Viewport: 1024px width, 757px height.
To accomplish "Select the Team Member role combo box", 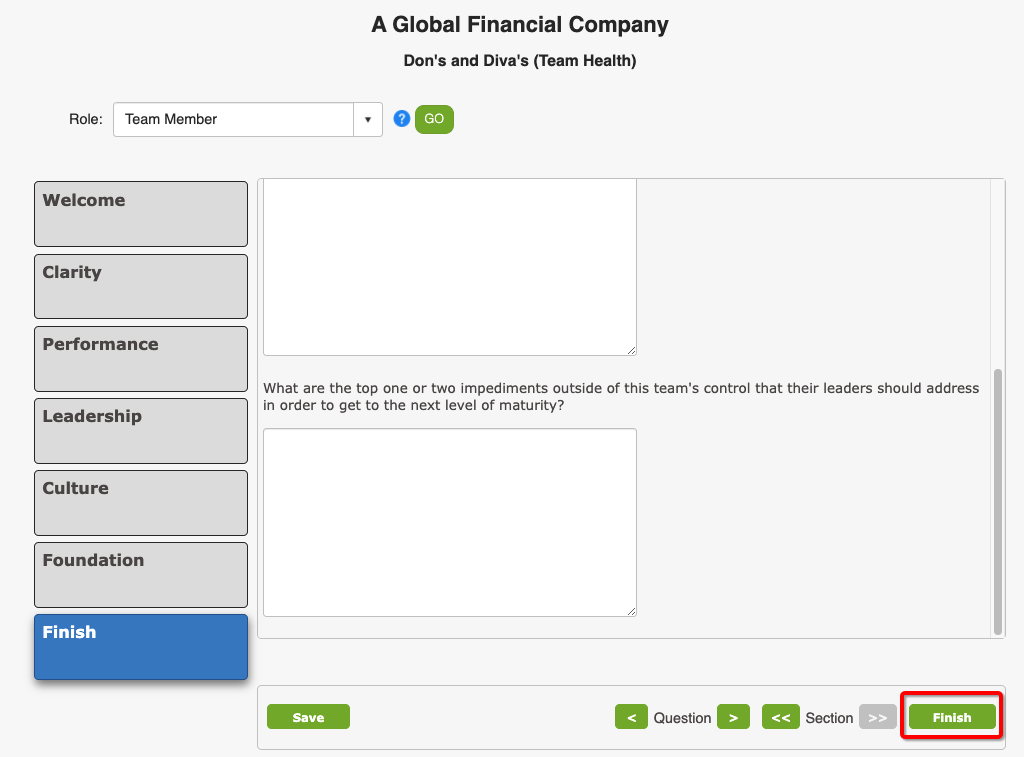I will click(x=248, y=120).
